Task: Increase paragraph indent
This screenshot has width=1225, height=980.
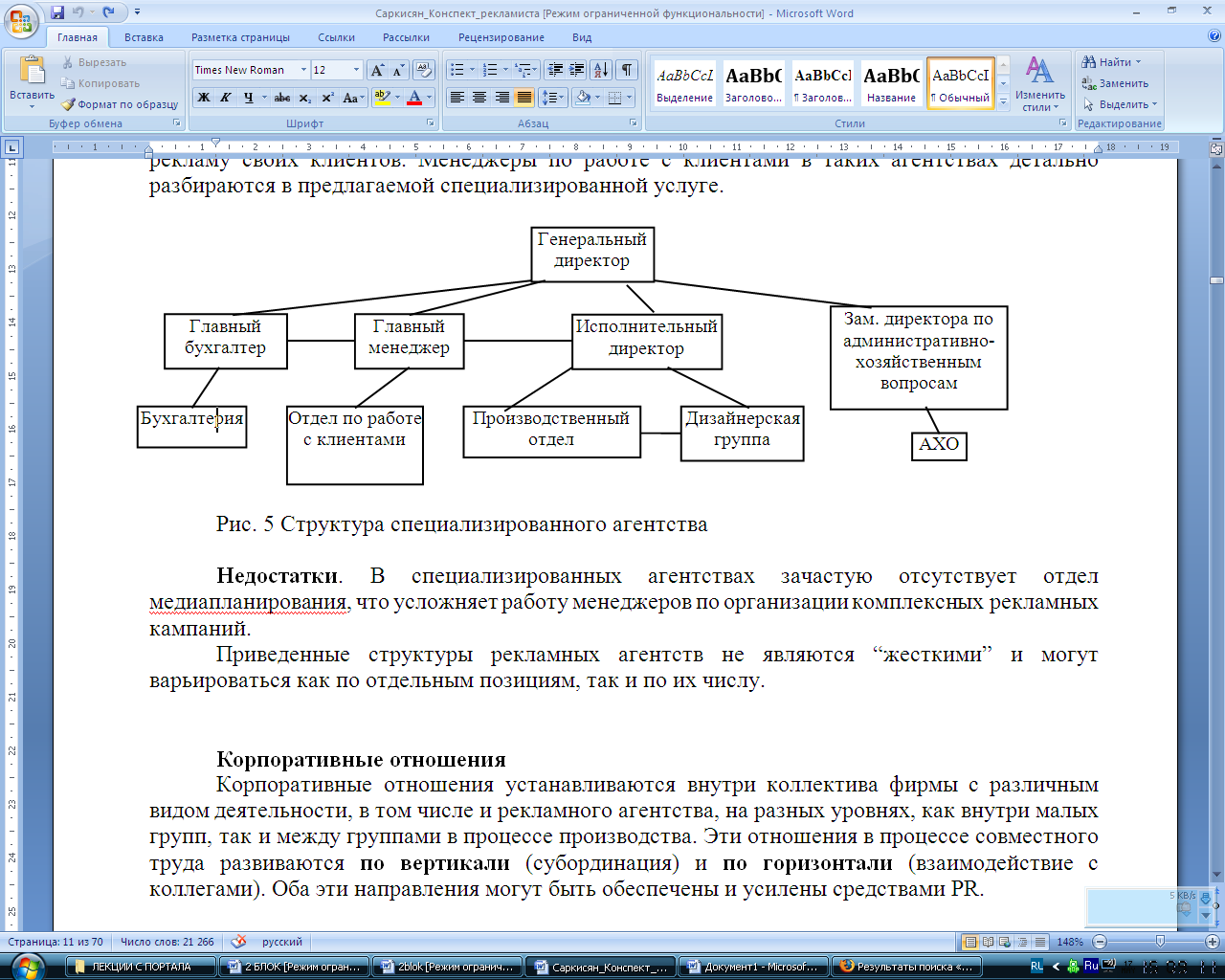Action: tap(576, 70)
